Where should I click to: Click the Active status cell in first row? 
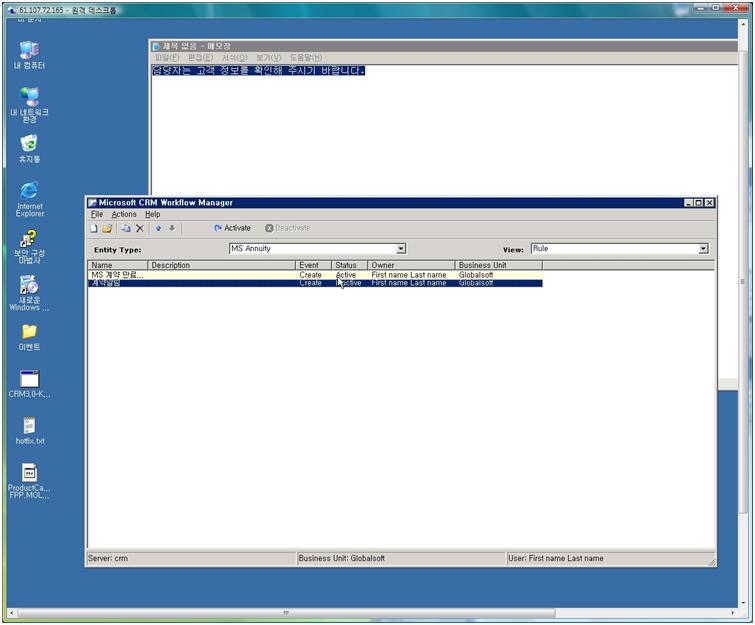(x=346, y=275)
